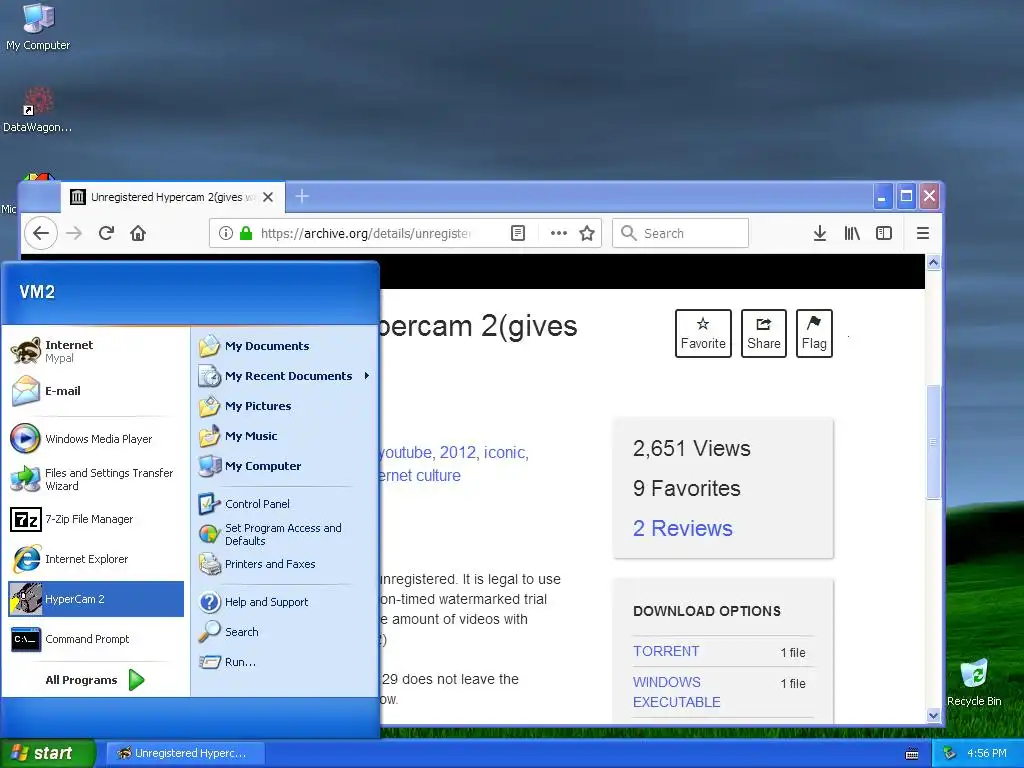
Task: Click the TORRENT download option
Action: coord(666,651)
